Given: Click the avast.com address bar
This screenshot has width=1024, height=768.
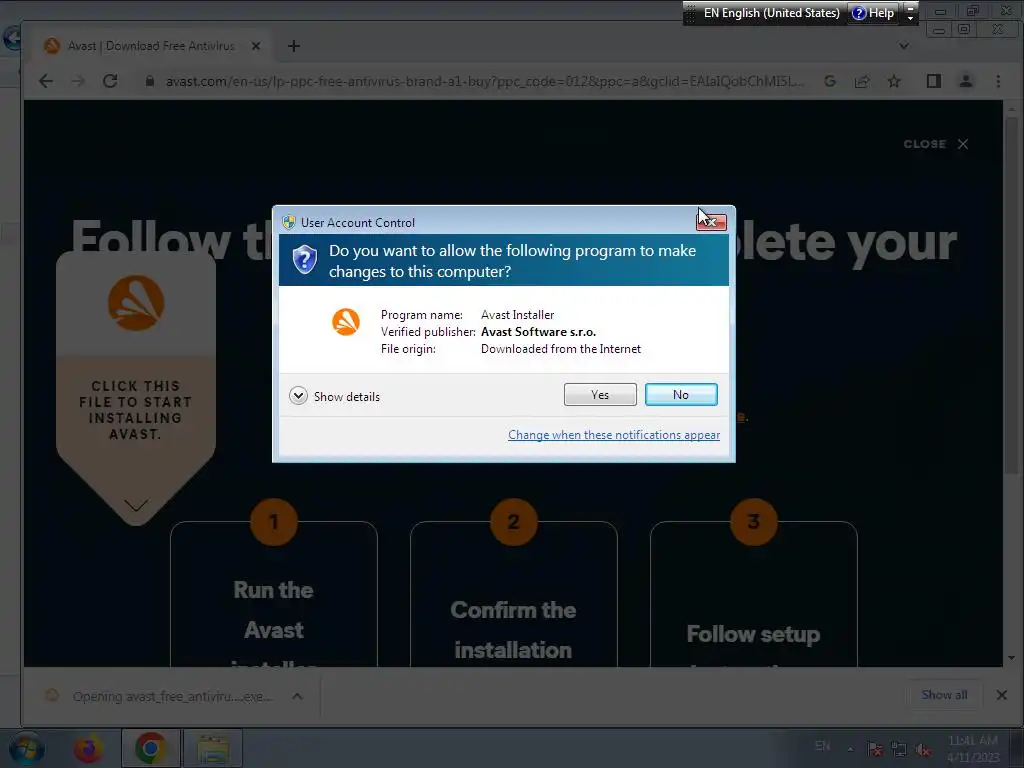Looking at the screenshot, I should pyautogui.click(x=485, y=82).
